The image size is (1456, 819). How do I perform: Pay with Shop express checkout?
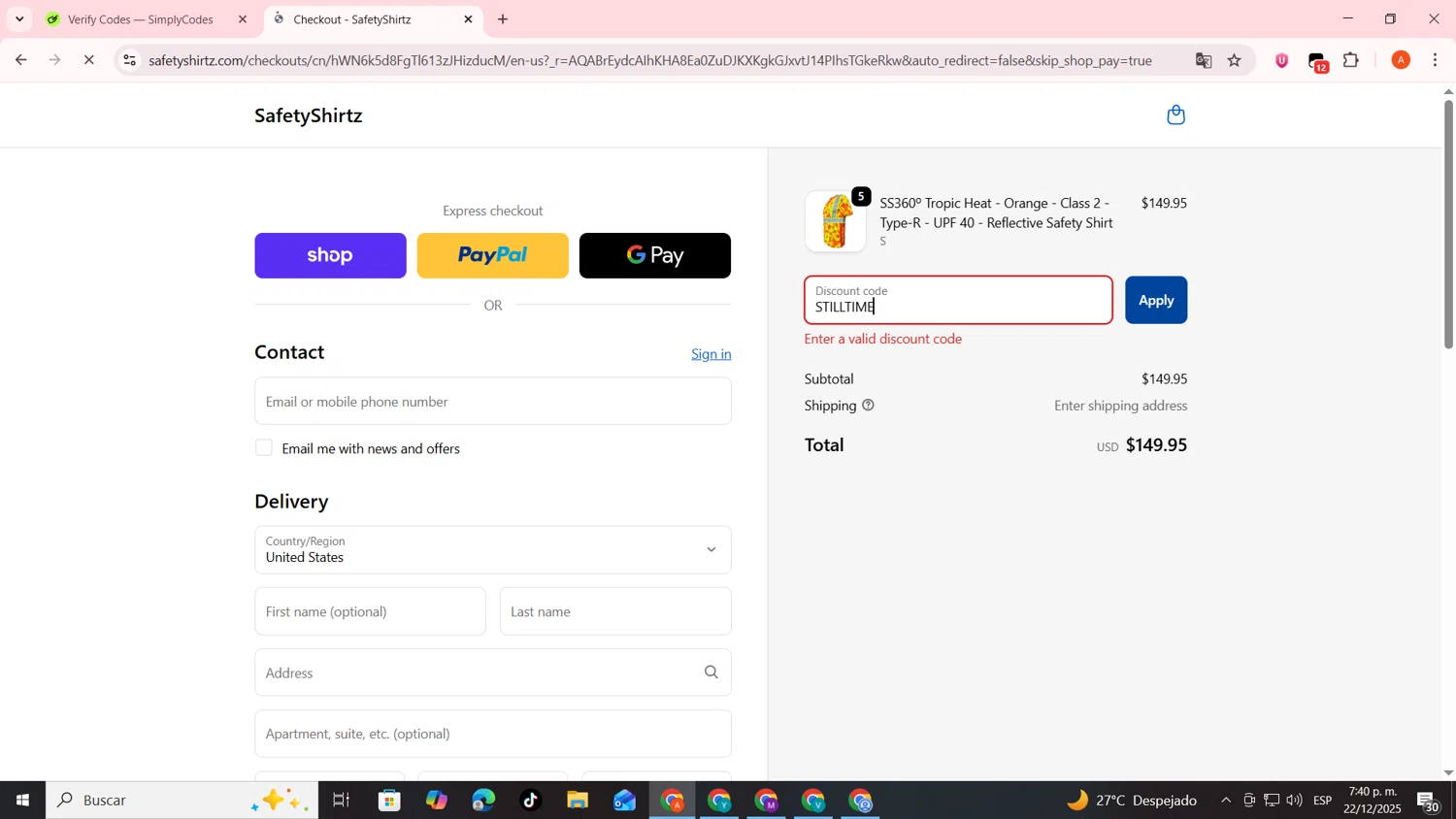tap(330, 256)
